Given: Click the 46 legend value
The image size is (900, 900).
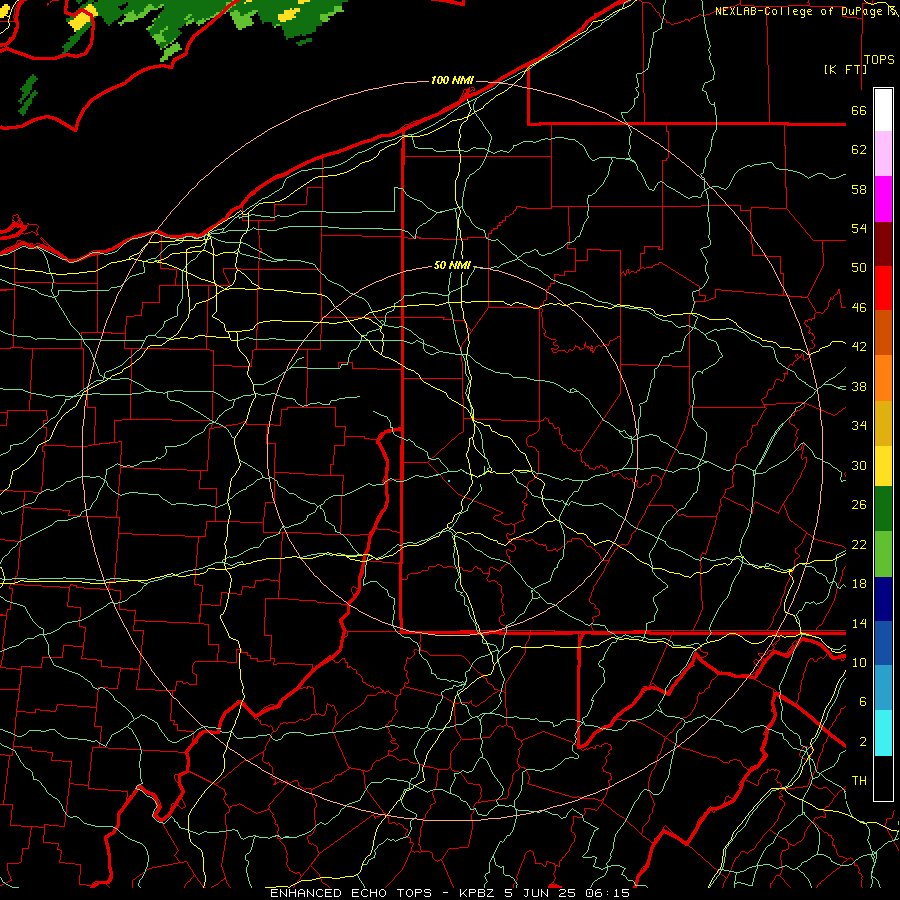Looking at the screenshot, I should (859, 308).
